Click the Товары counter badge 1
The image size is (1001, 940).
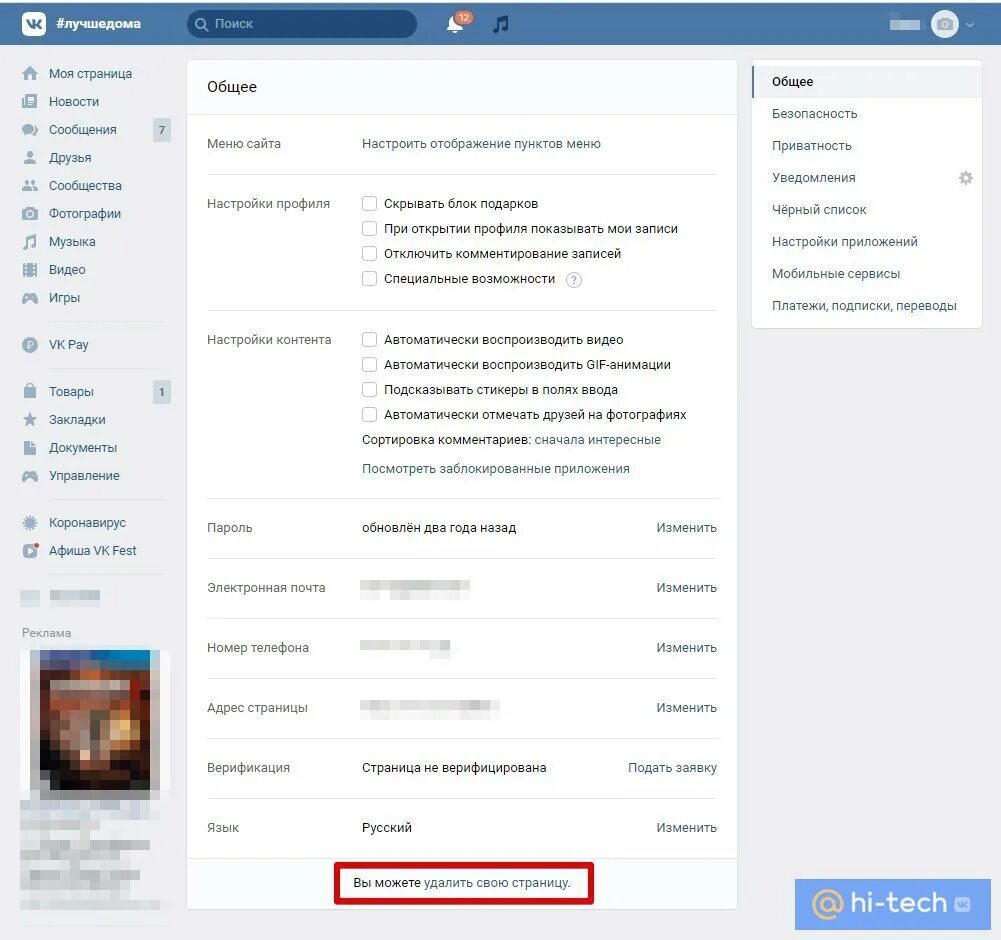click(x=162, y=391)
